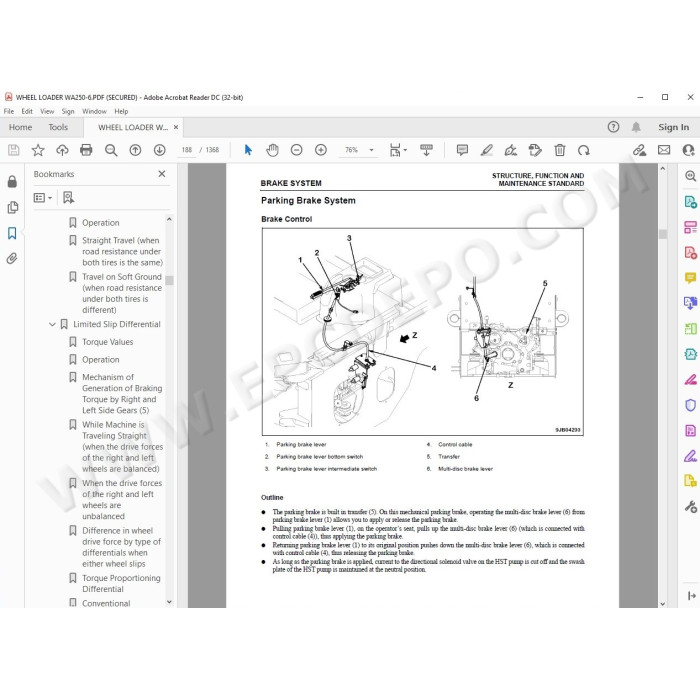This screenshot has height=700, width=700.
Task: Open the zoom percentage dropdown
Action: point(371,150)
